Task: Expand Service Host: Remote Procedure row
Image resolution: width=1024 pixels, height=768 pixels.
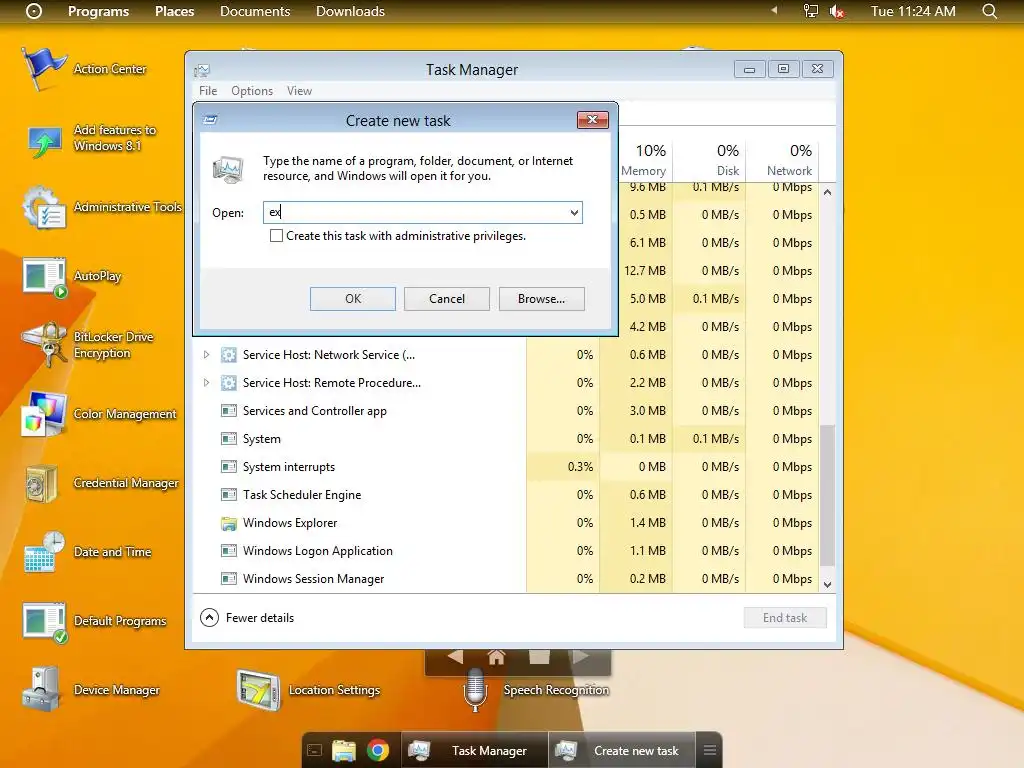Action: click(x=206, y=383)
